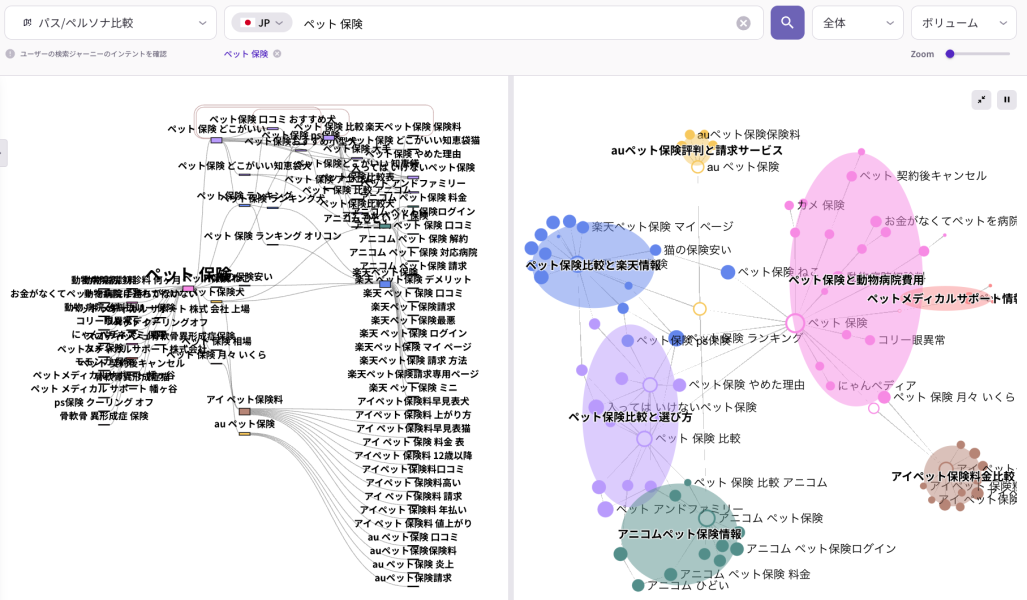
Task: Click the left sidebar expand handle
Action: 3,152
